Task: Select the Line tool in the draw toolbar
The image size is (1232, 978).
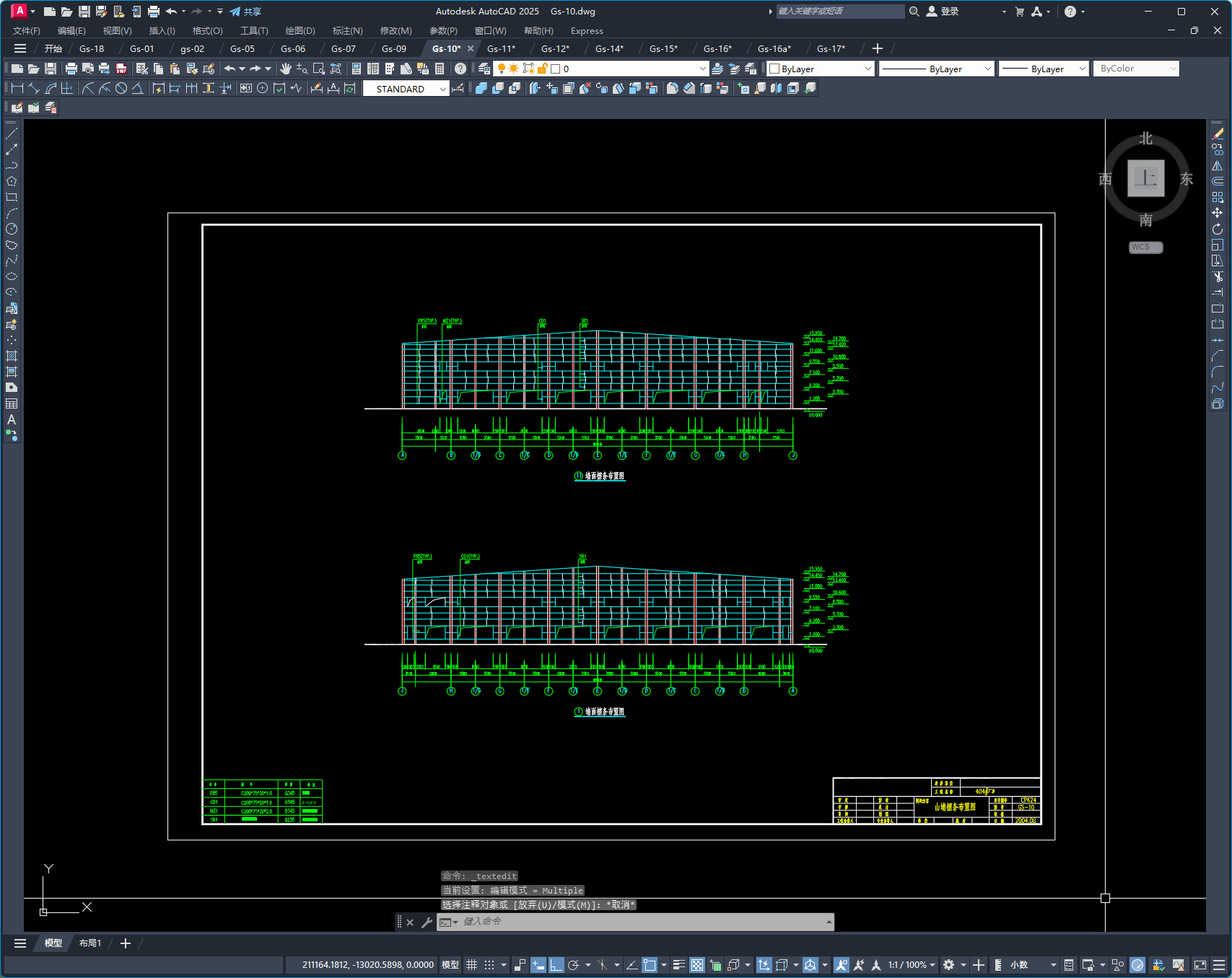Action: 12,134
